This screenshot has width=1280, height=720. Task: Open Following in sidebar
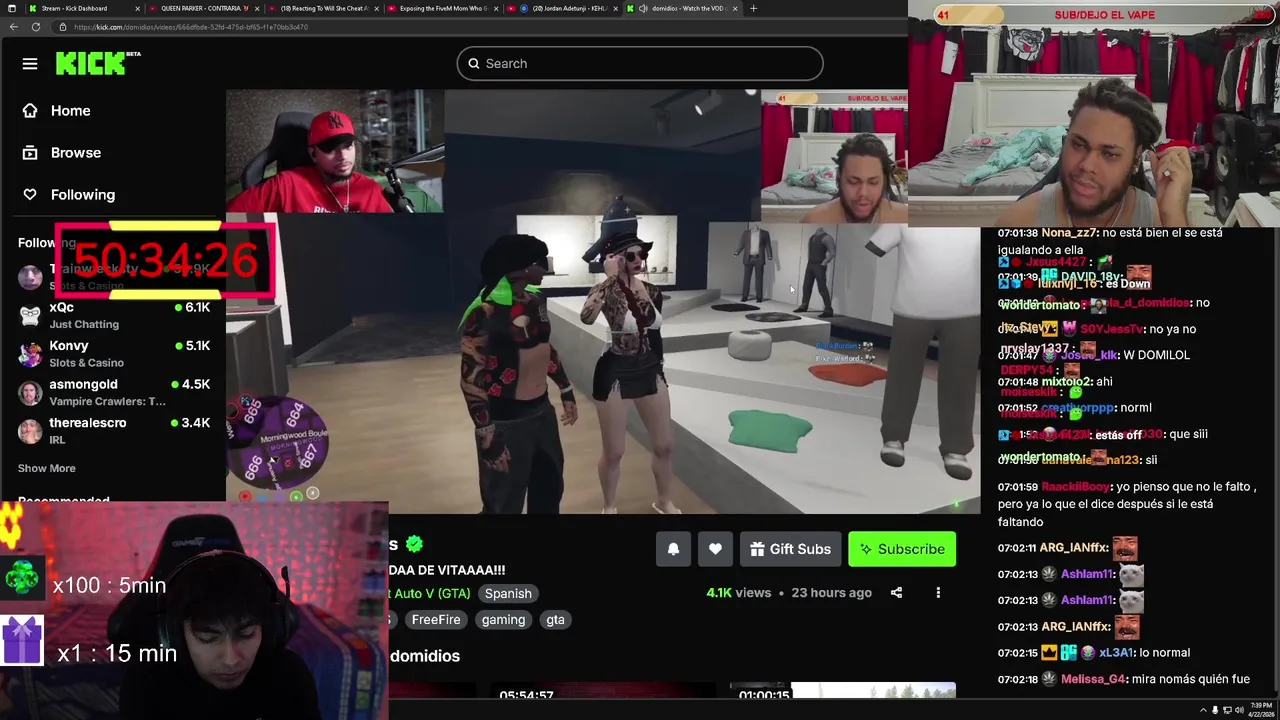tap(83, 195)
